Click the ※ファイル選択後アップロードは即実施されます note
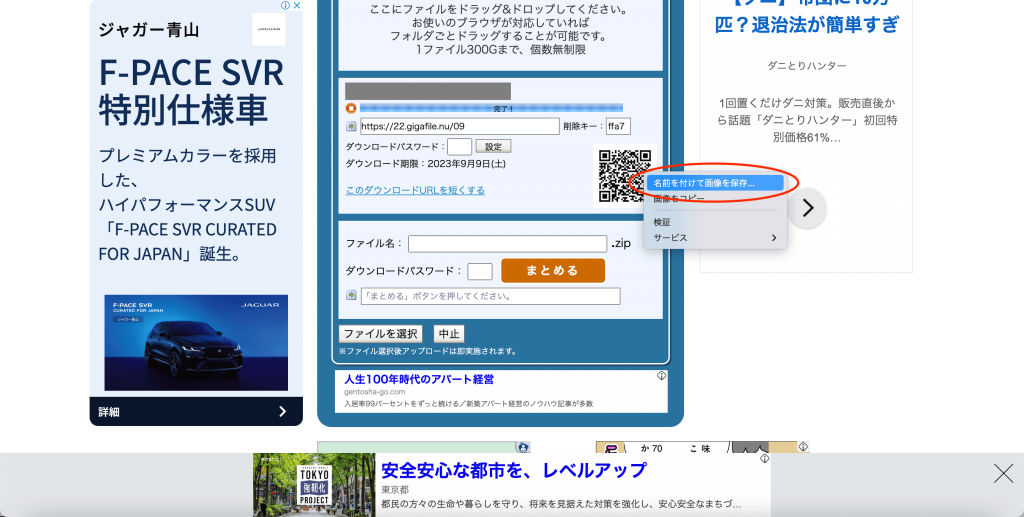1024x517 pixels. pos(428,351)
